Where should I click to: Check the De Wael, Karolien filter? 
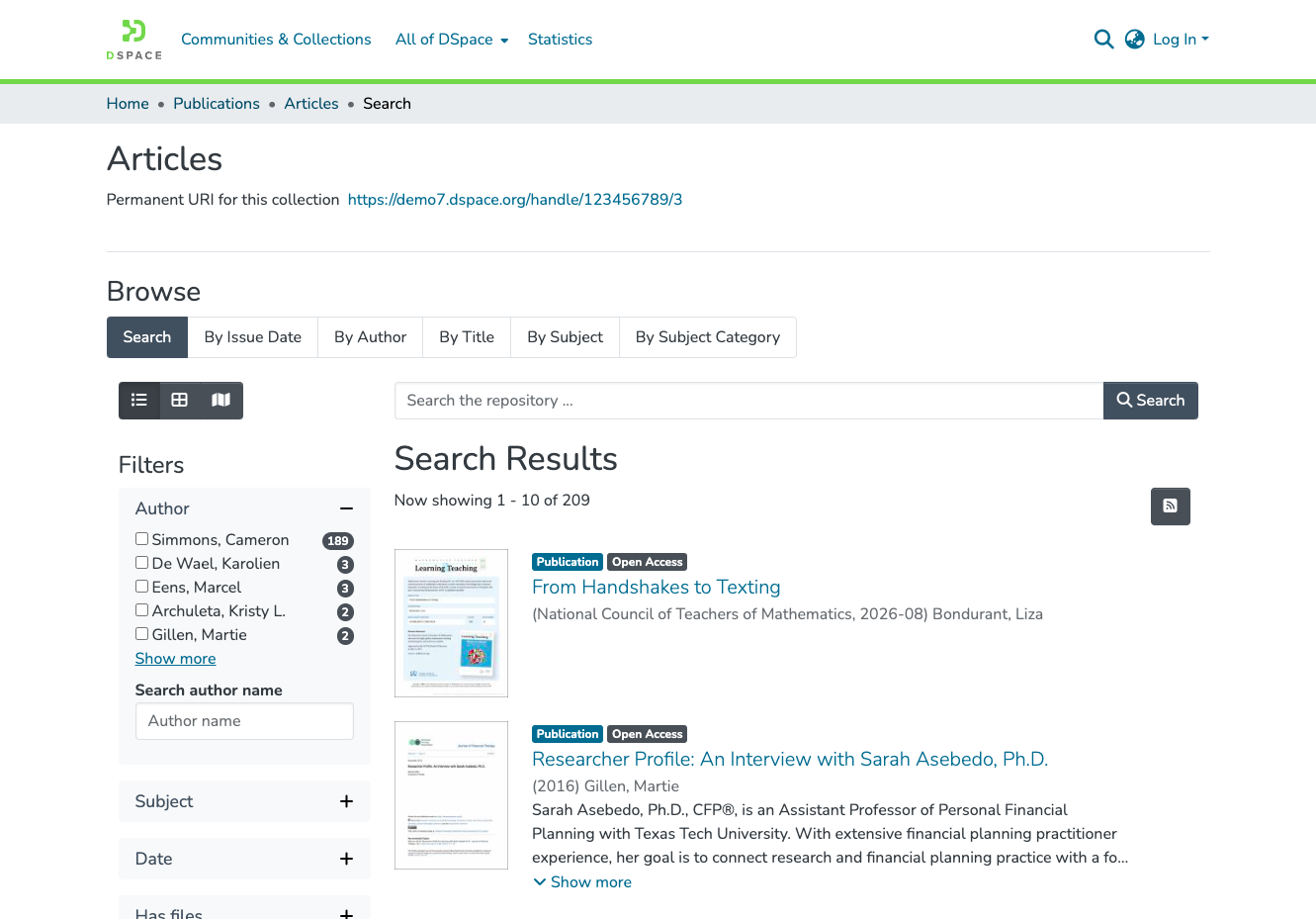click(x=142, y=563)
